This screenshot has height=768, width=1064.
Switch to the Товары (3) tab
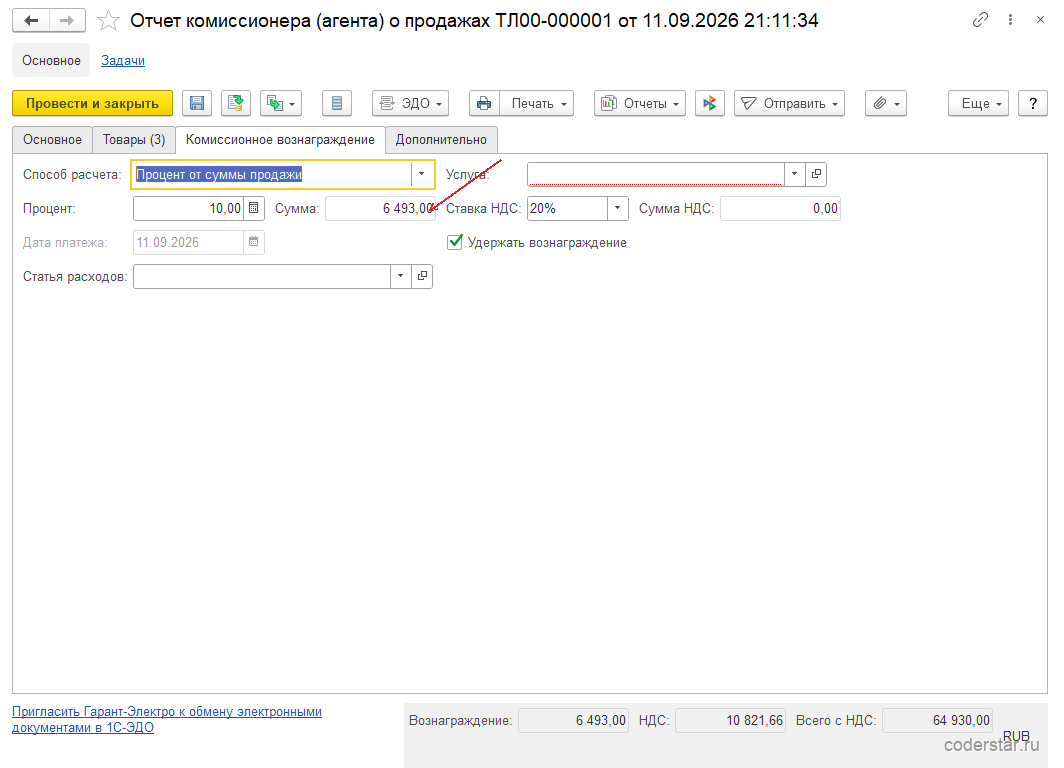(x=134, y=140)
